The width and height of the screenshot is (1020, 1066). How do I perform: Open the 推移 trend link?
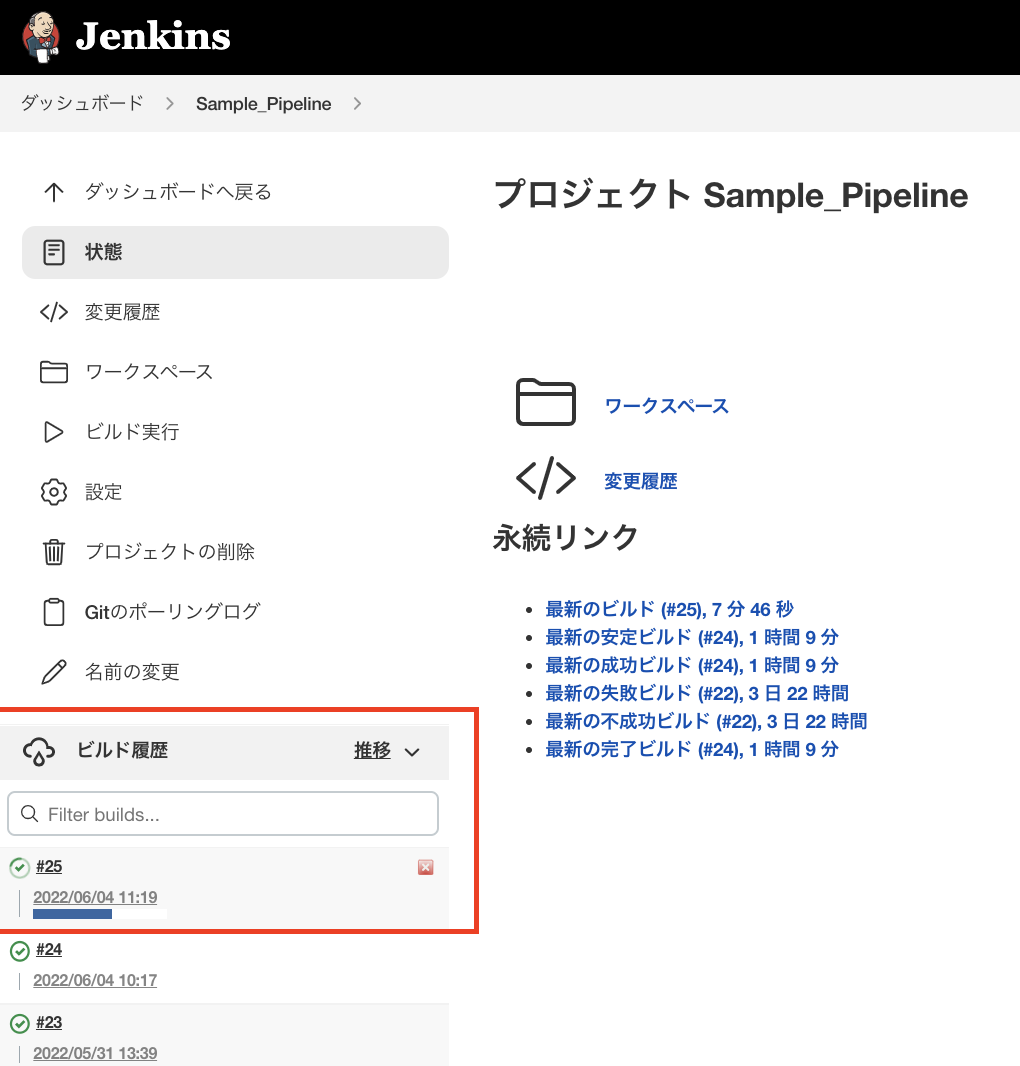click(x=372, y=750)
